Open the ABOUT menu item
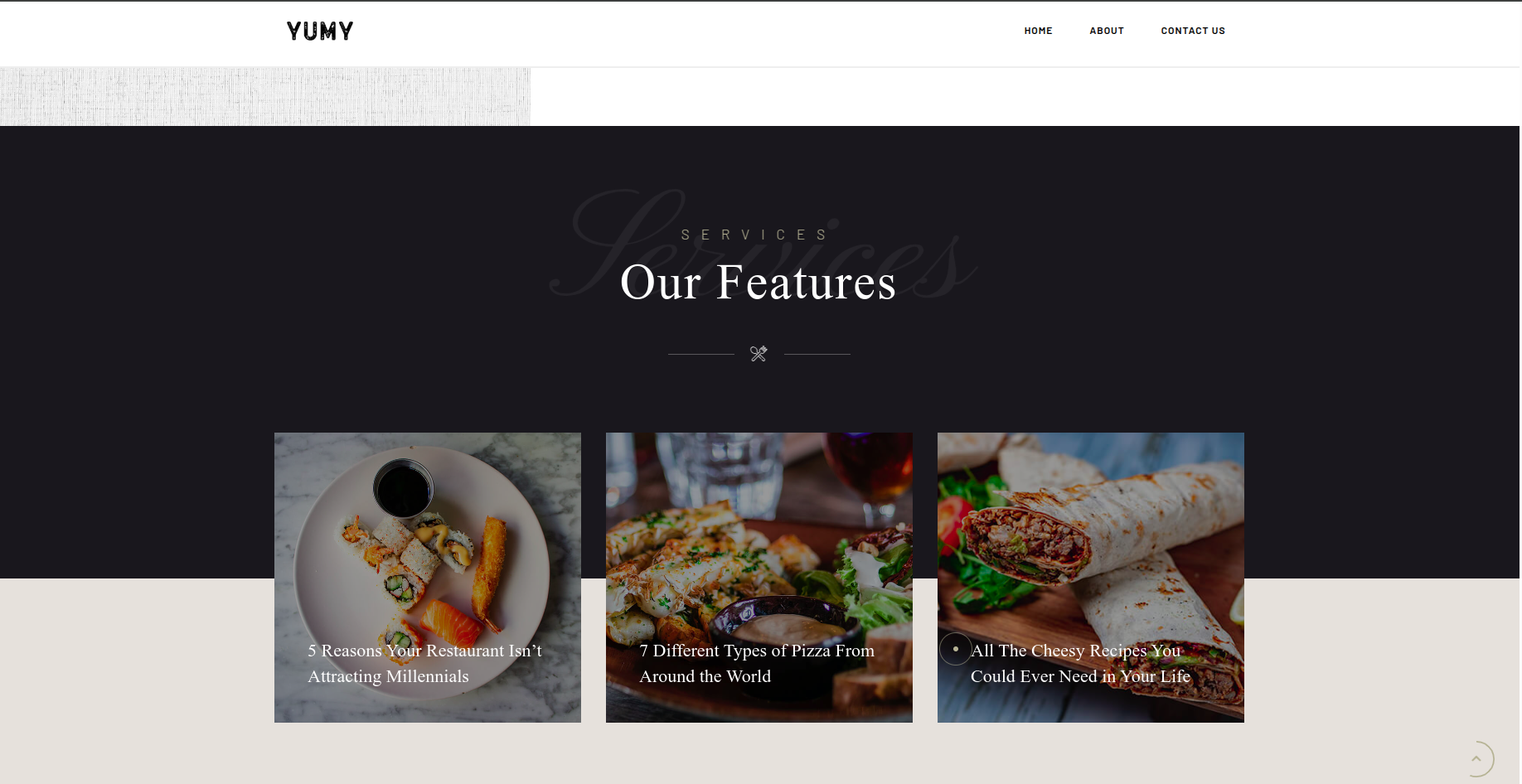Viewport: 1522px width, 784px height. 1107,31
